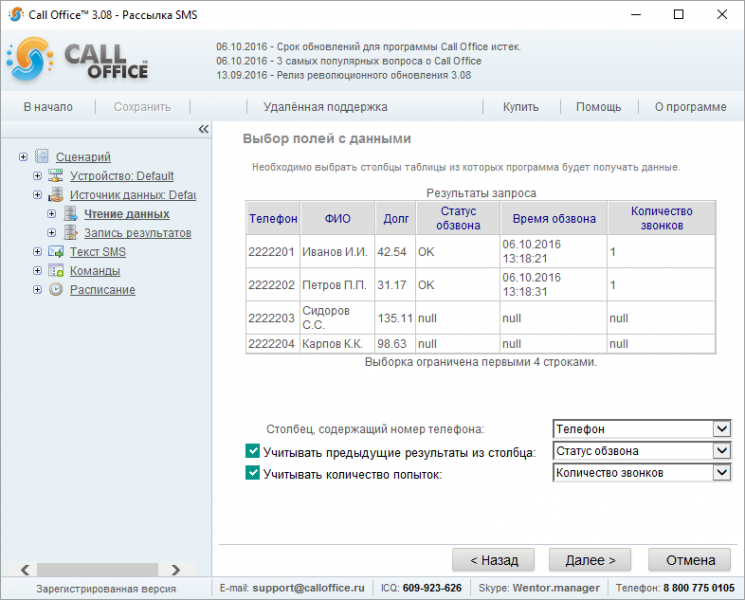
Task: Click the < Назад button
Action: click(x=493, y=560)
